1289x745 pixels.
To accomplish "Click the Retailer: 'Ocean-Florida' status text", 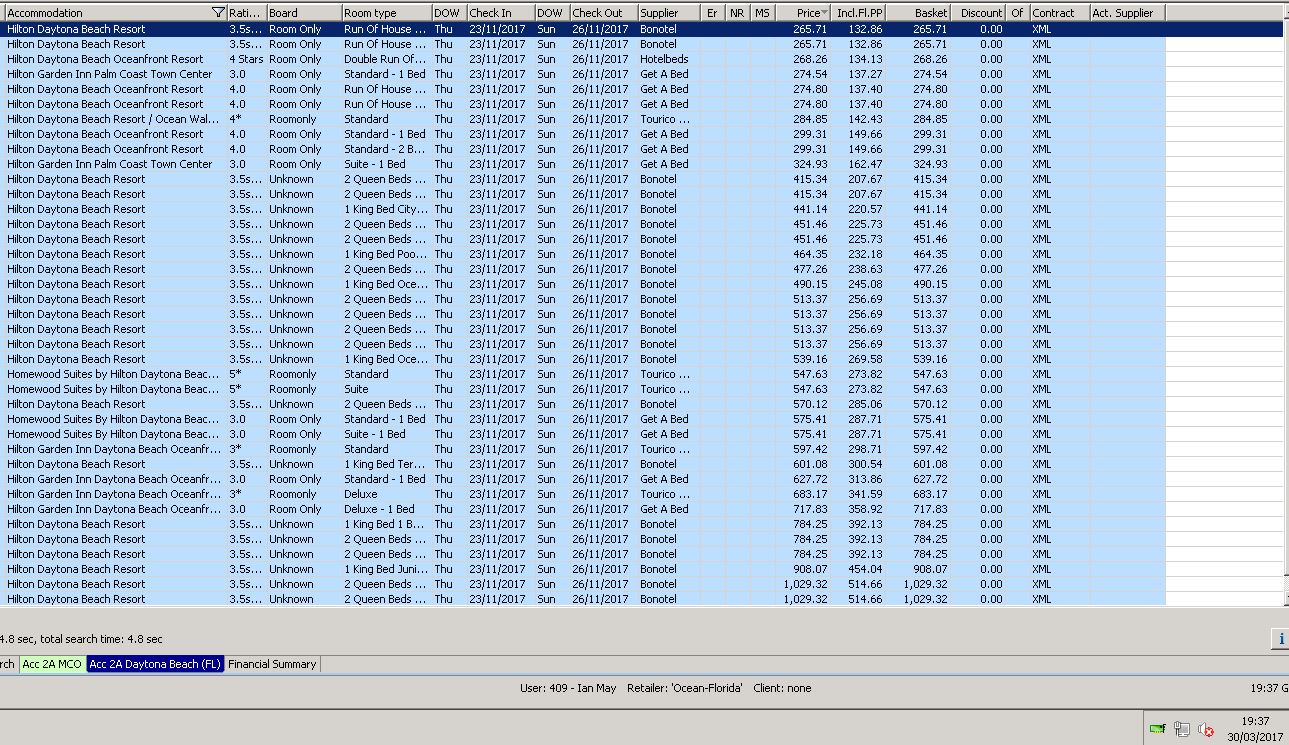I will click(x=685, y=688).
